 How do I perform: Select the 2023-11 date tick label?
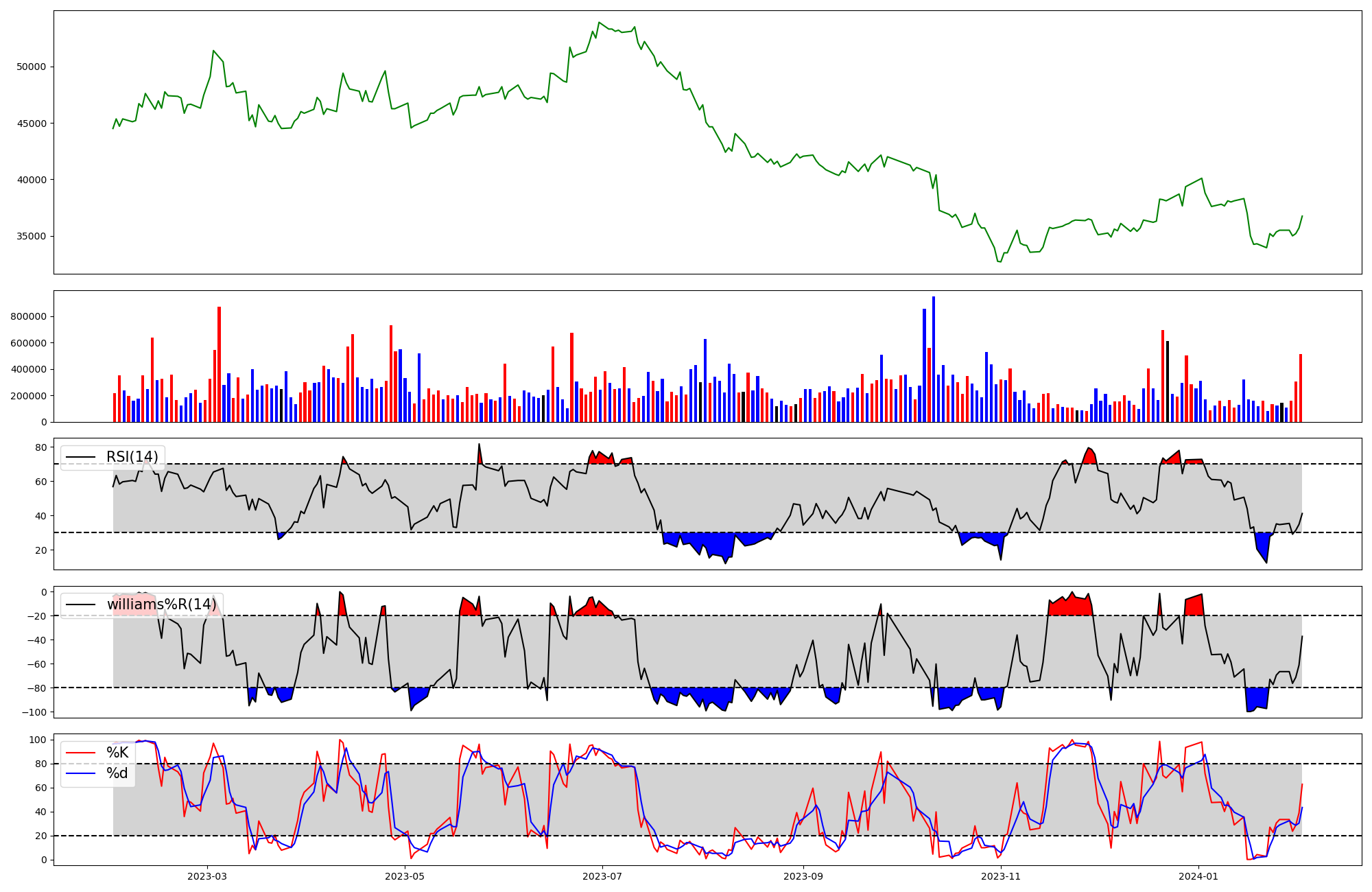(x=1001, y=876)
